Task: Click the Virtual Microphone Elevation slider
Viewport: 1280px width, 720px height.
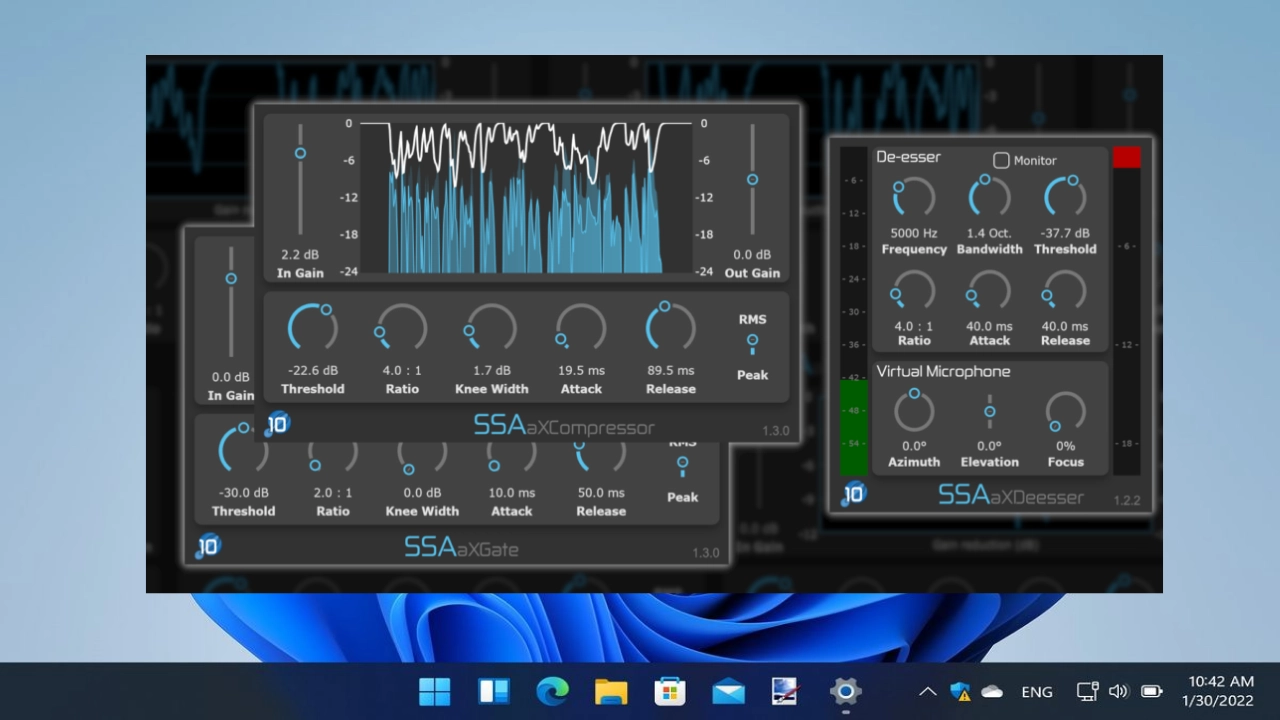Action: tap(989, 411)
